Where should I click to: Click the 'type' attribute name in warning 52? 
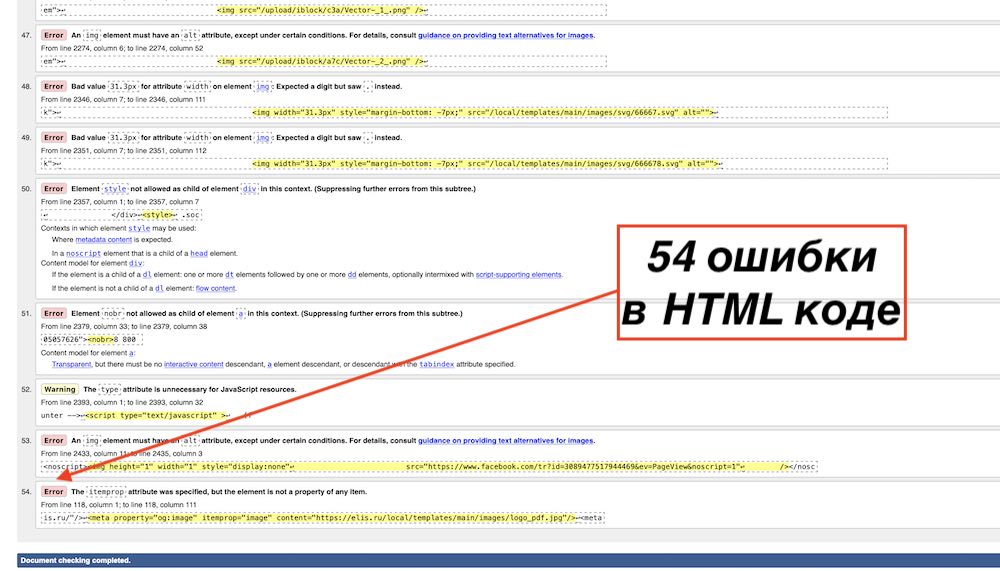[110, 389]
